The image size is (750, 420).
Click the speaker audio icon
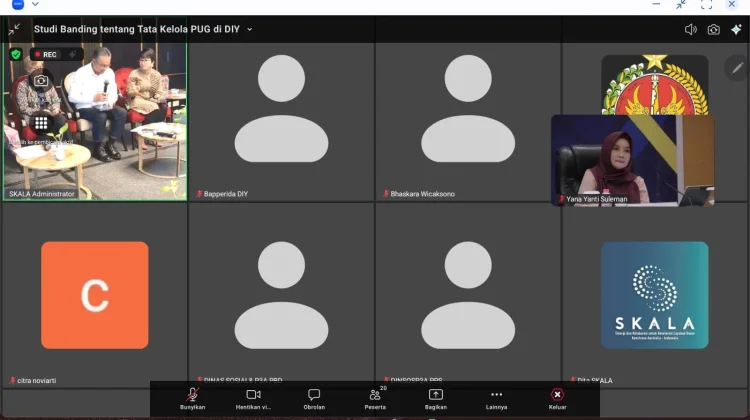(x=690, y=30)
